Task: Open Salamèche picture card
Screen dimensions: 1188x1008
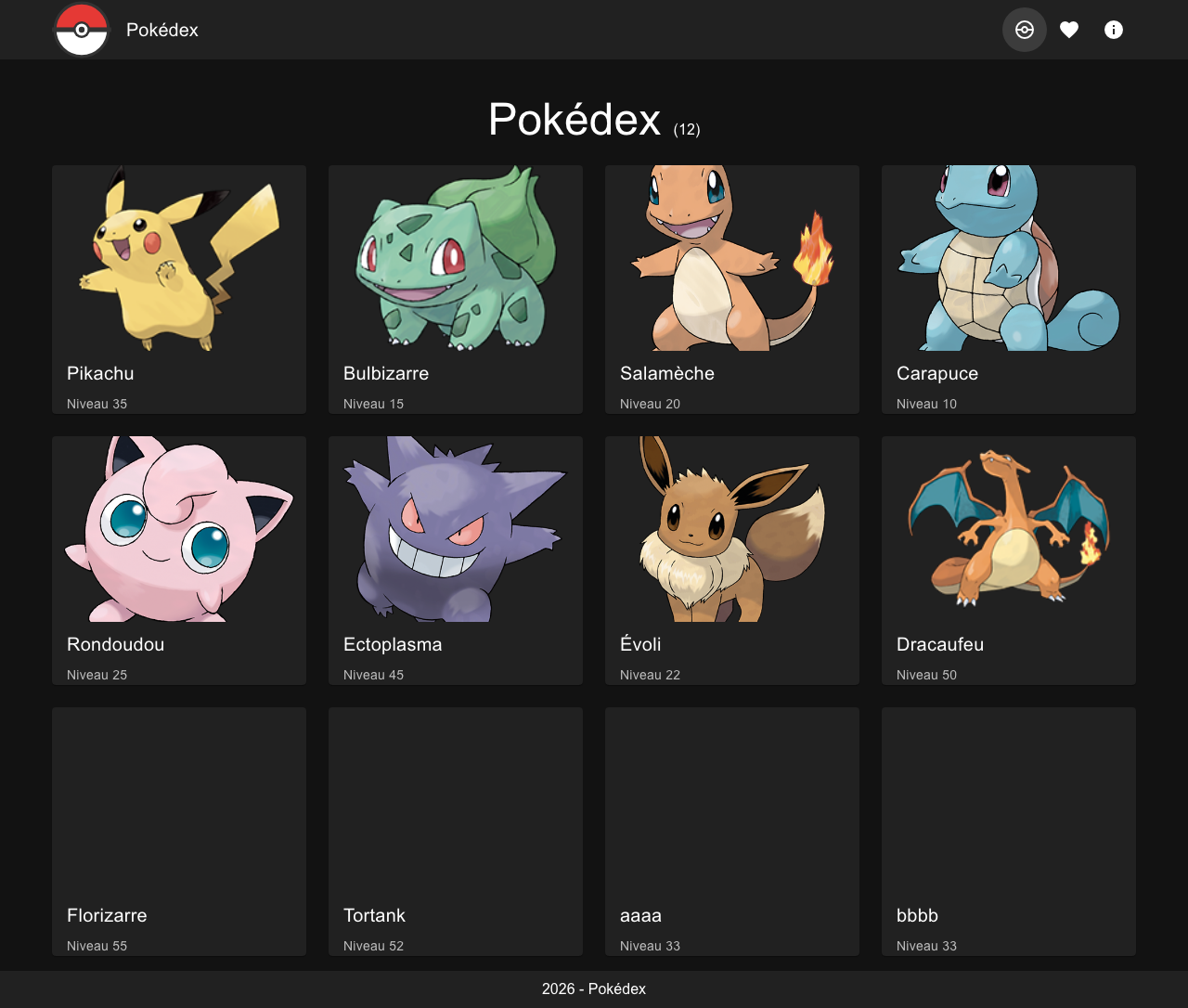Action: click(x=732, y=258)
